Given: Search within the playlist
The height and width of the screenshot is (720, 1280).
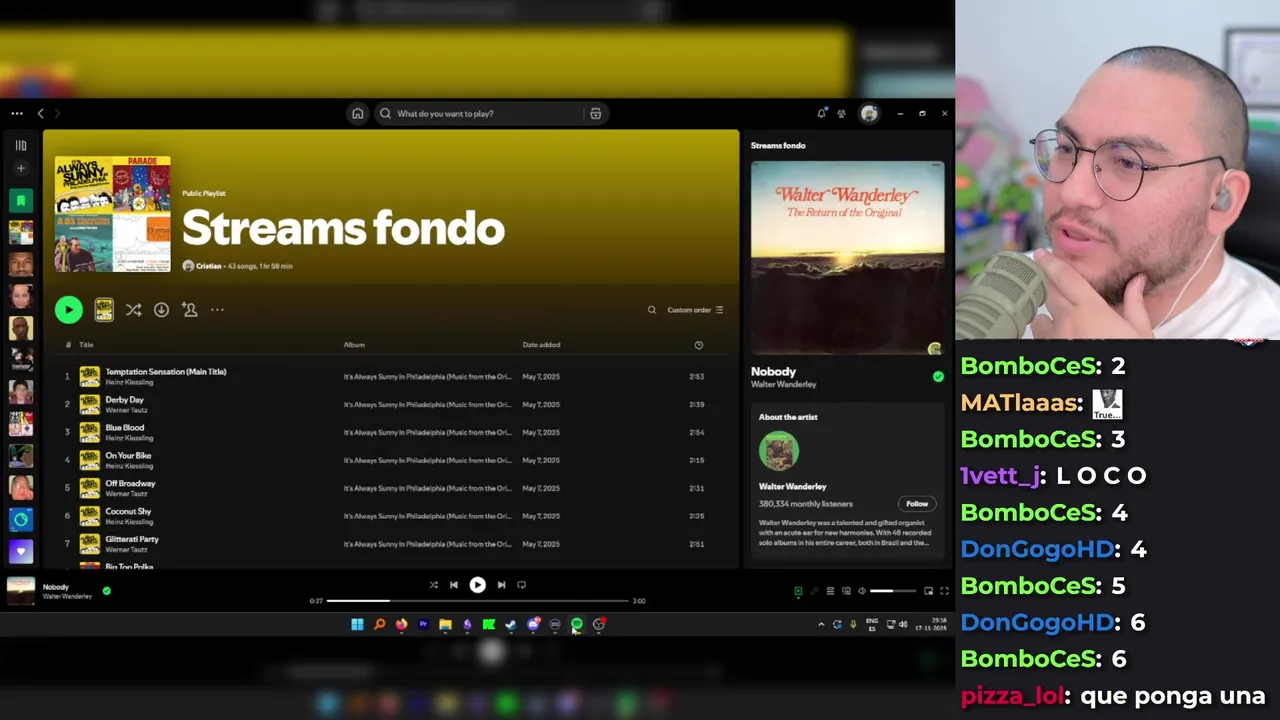Looking at the screenshot, I should tap(652, 310).
